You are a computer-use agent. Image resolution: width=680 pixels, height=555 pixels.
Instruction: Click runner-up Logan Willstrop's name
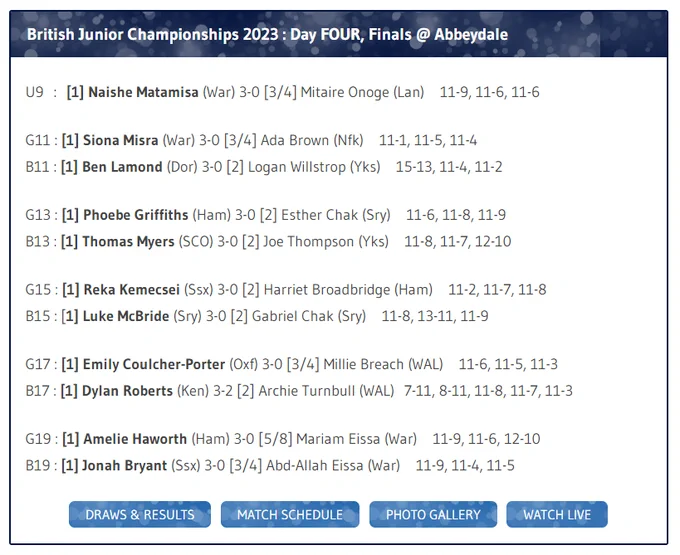(297, 167)
